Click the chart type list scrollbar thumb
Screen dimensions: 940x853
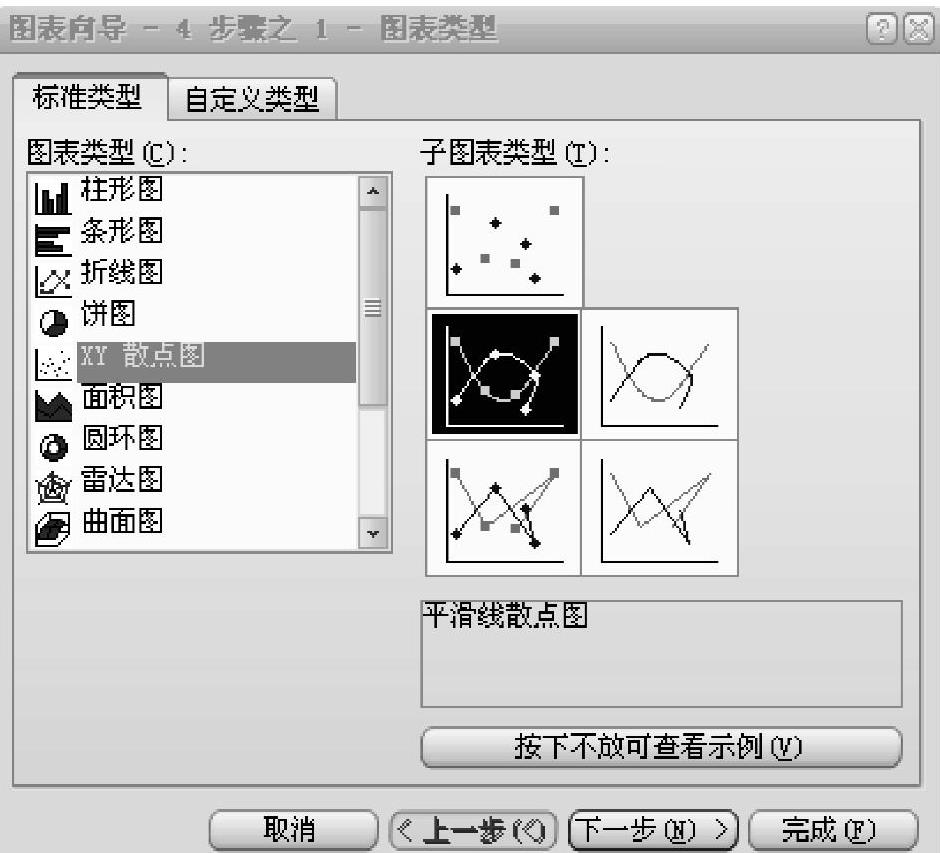click(373, 308)
